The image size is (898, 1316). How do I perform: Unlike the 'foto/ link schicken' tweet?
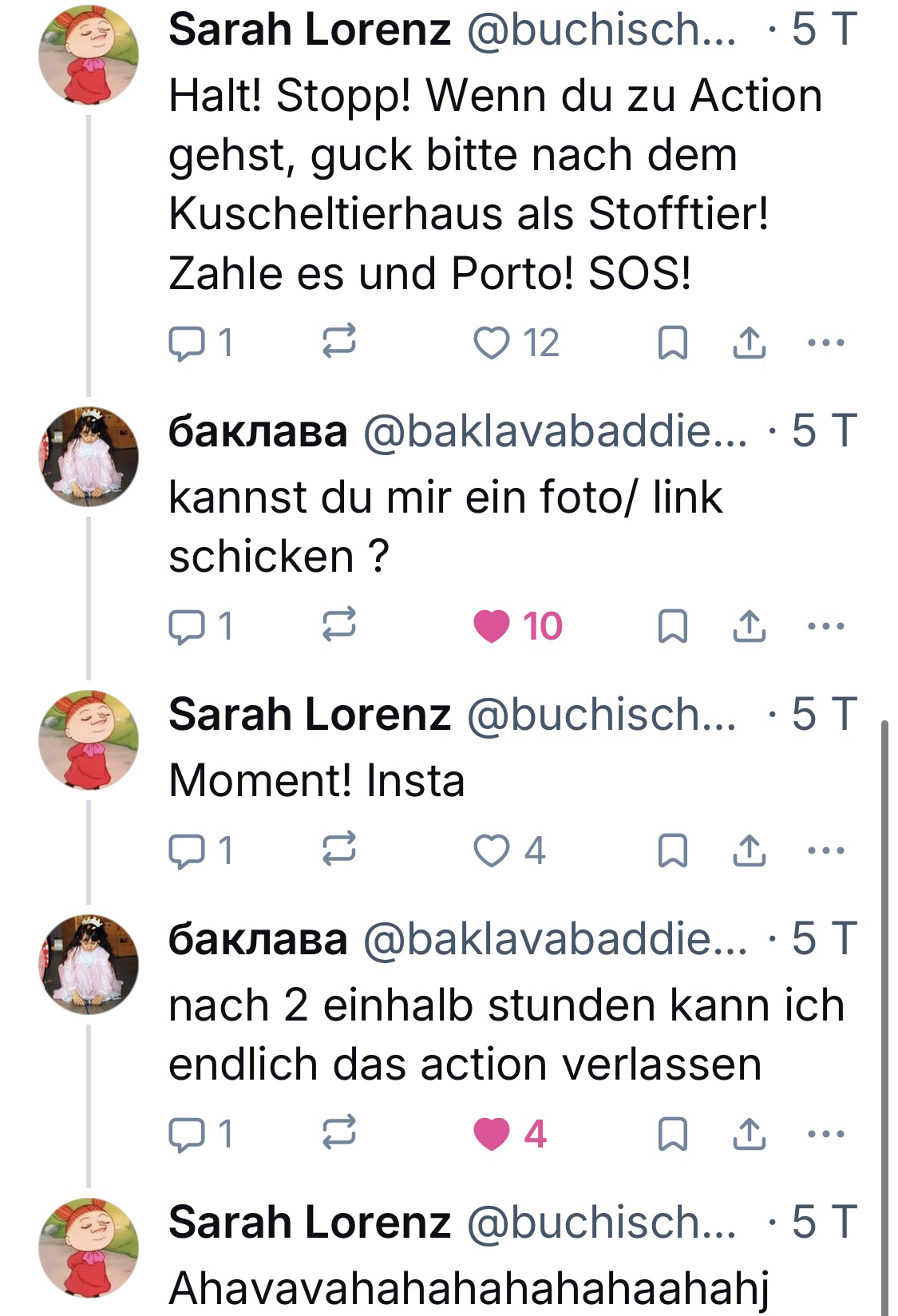492,626
